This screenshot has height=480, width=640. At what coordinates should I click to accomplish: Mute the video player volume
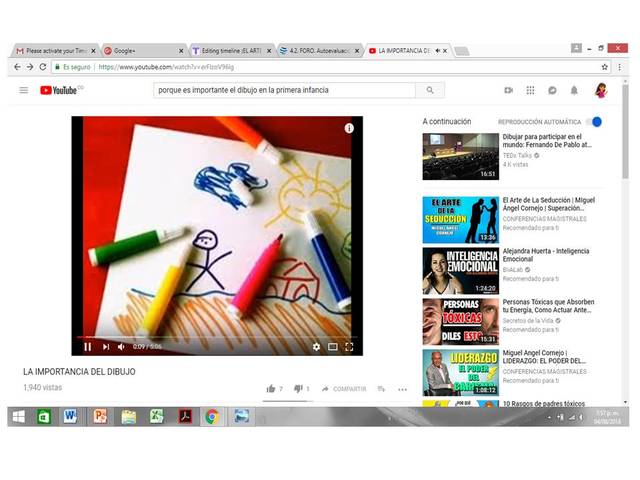coord(121,347)
